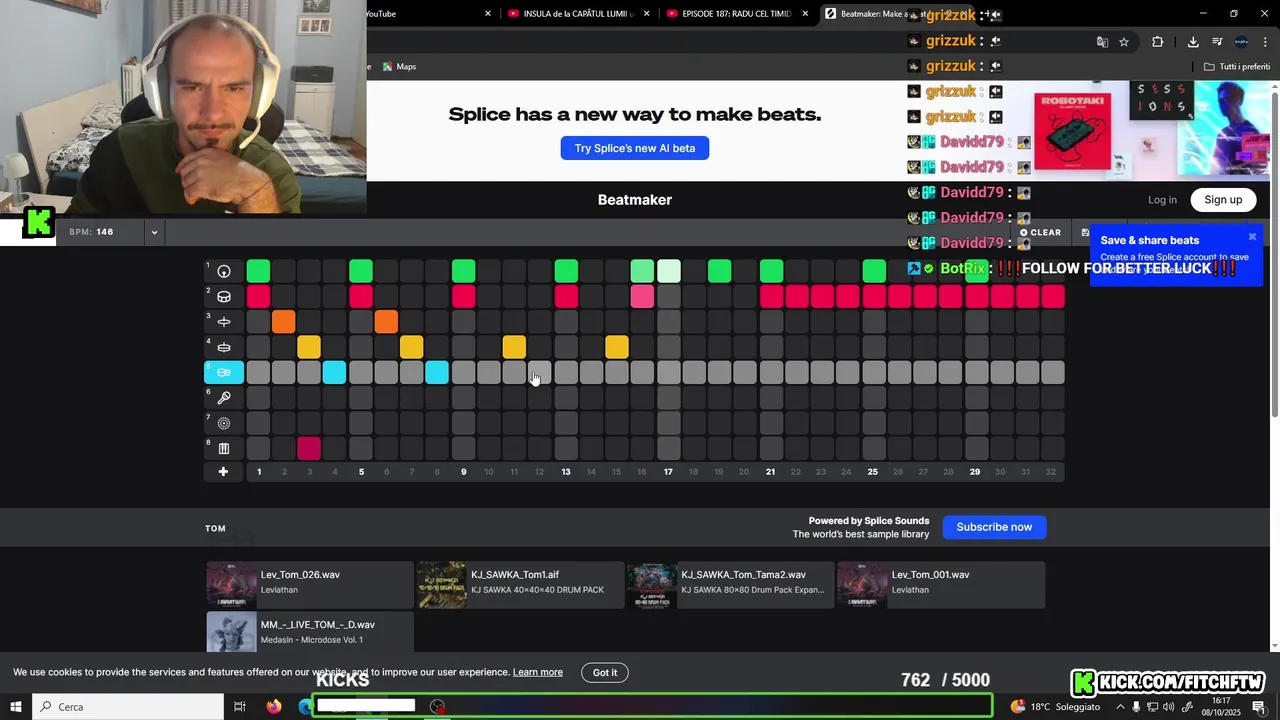This screenshot has height=720, width=1280.
Task: Click Try Splice's new AI beta button
Action: [635, 148]
